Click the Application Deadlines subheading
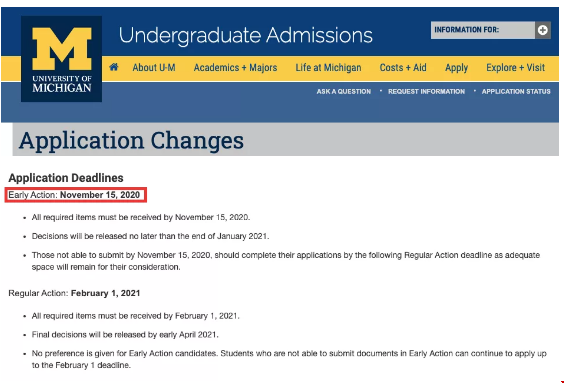The width and height of the screenshot is (564, 383). click(66, 178)
